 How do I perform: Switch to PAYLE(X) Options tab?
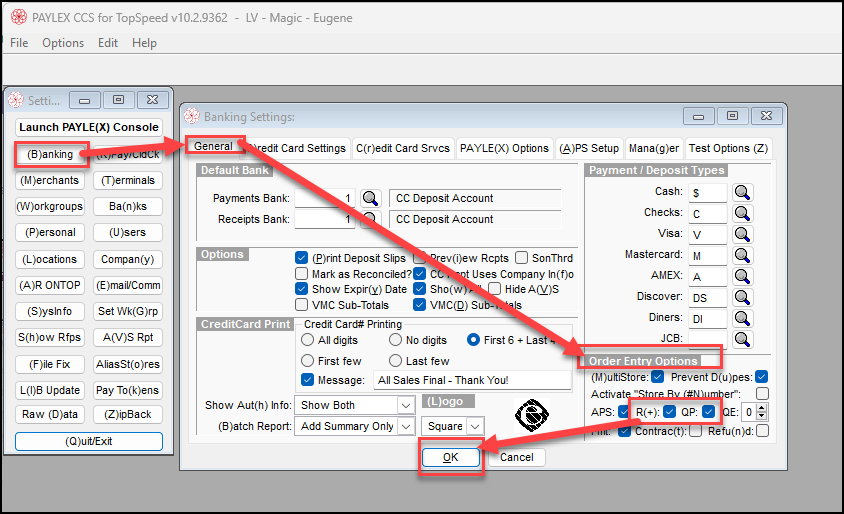tap(504, 148)
